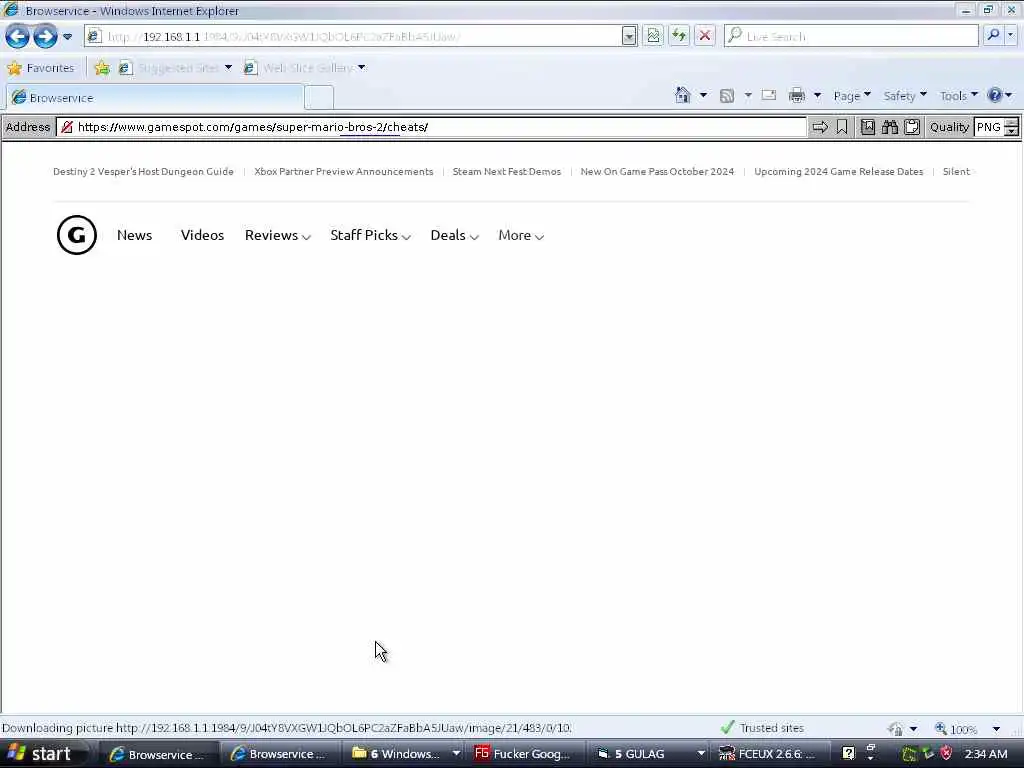The width and height of the screenshot is (1024, 768).
Task: Click the red X Stop button
Action: pyautogui.click(x=705, y=36)
